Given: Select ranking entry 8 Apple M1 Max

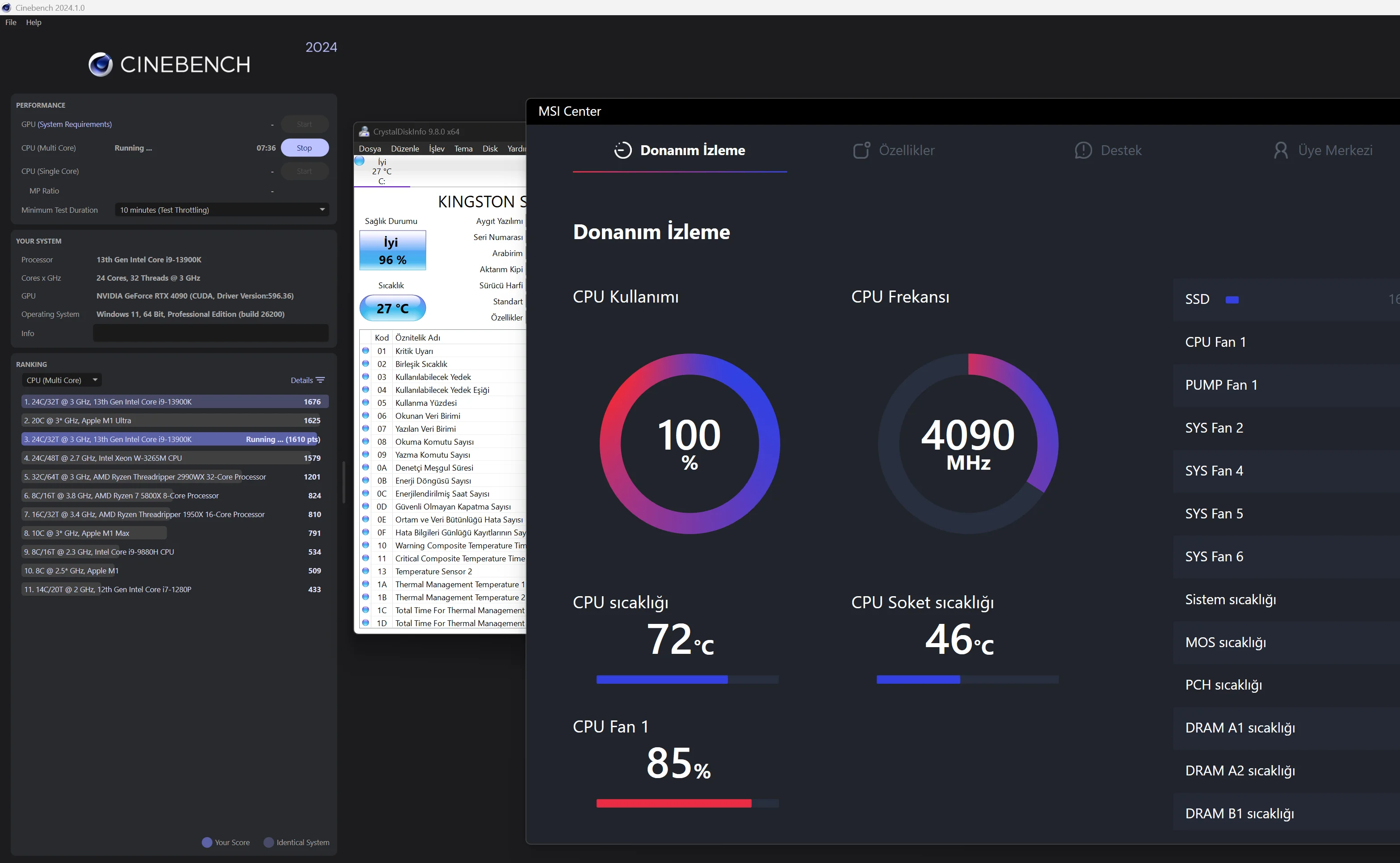Looking at the screenshot, I should point(175,533).
